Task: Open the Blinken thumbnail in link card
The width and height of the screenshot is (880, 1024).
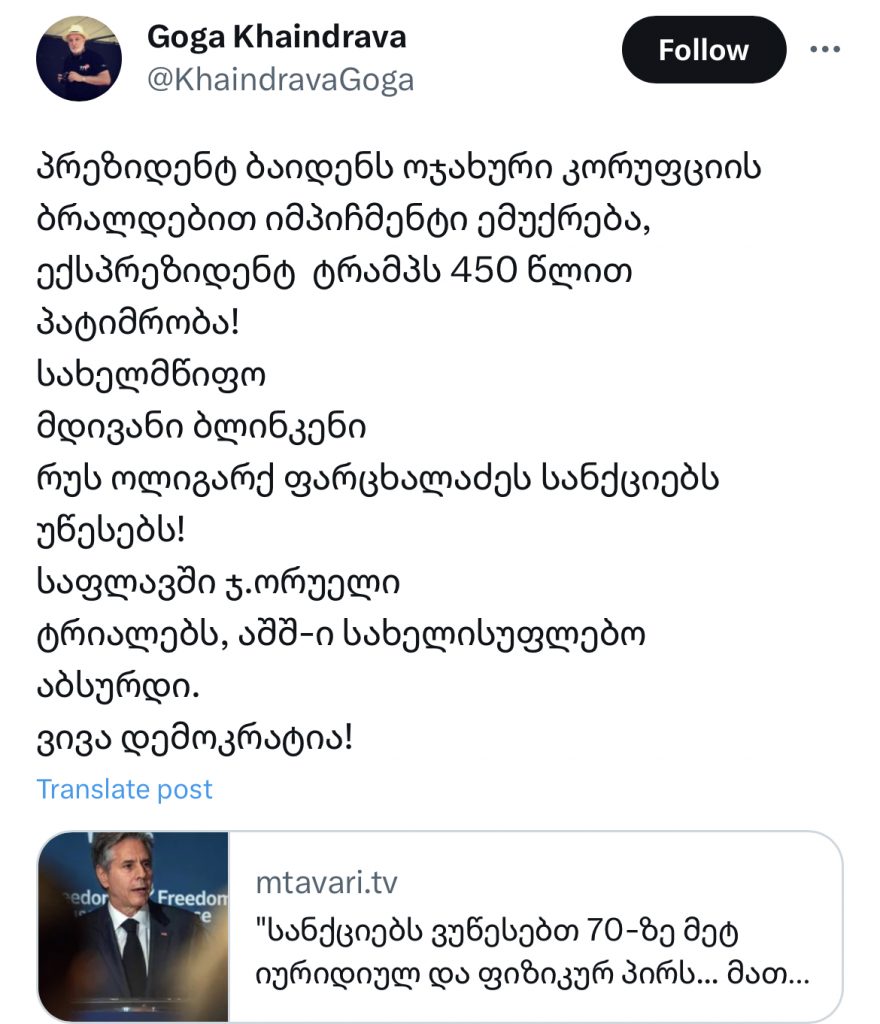Action: pos(133,926)
